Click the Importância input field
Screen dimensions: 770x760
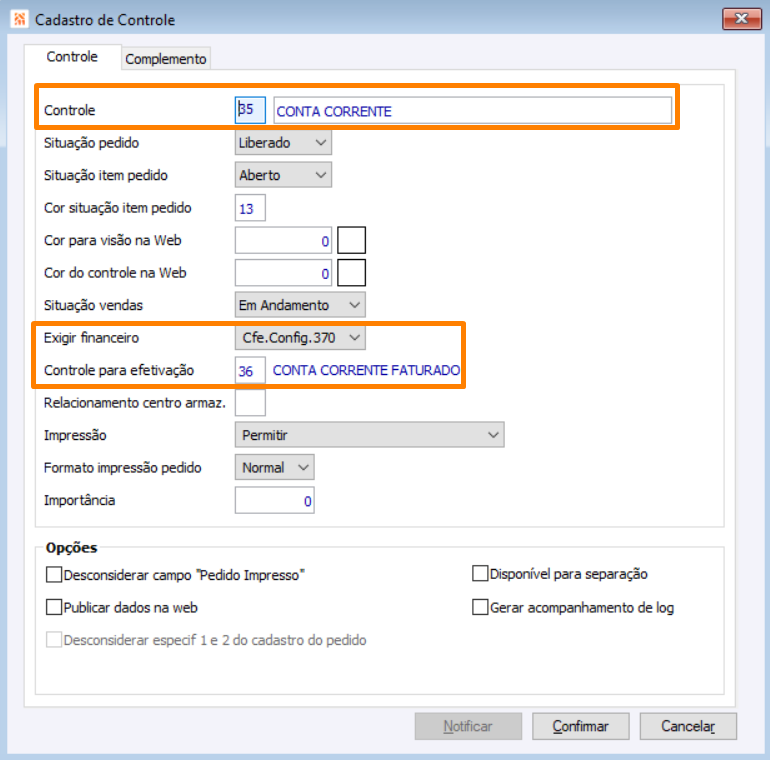click(x=275, y=501)
